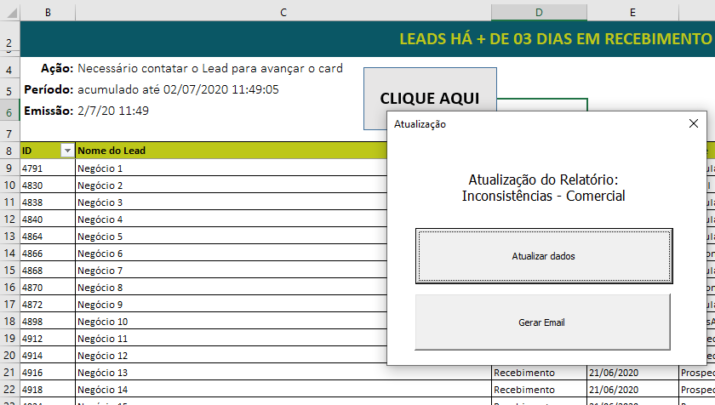Screen dimensions: 715x405
Task: Close the Atualização dialog
Action: [x=694, y=124]
